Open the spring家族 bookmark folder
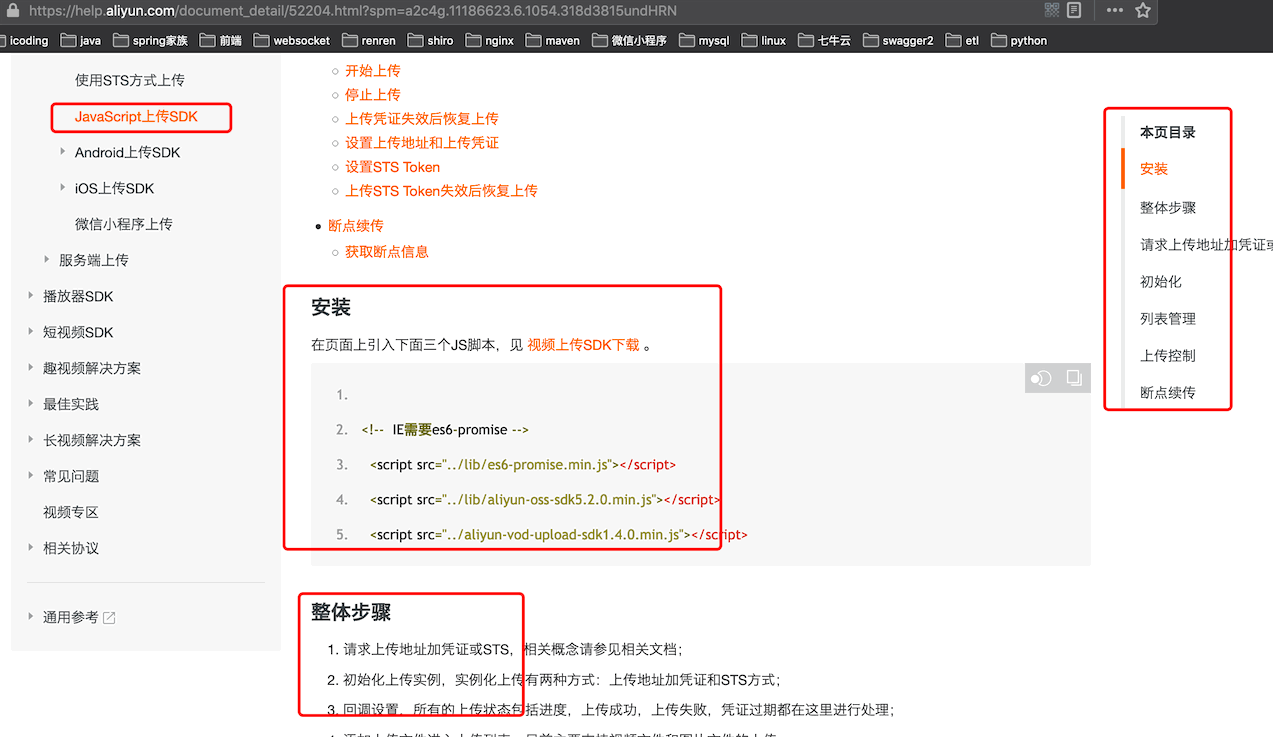This screenshot has width=1273, height=737. tap(151, 41)
